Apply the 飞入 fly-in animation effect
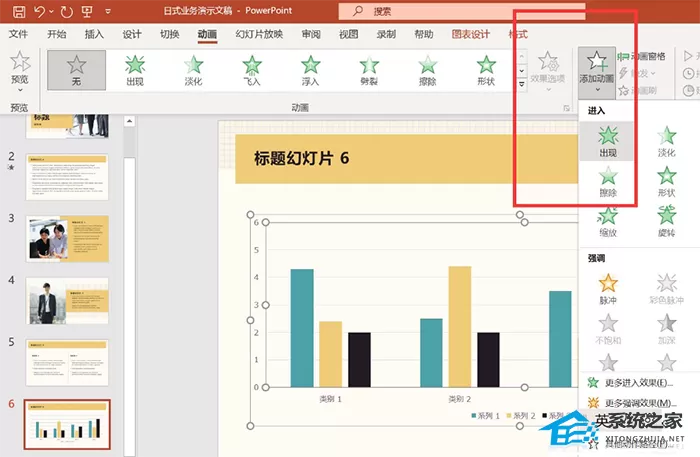 pos(252,71)
